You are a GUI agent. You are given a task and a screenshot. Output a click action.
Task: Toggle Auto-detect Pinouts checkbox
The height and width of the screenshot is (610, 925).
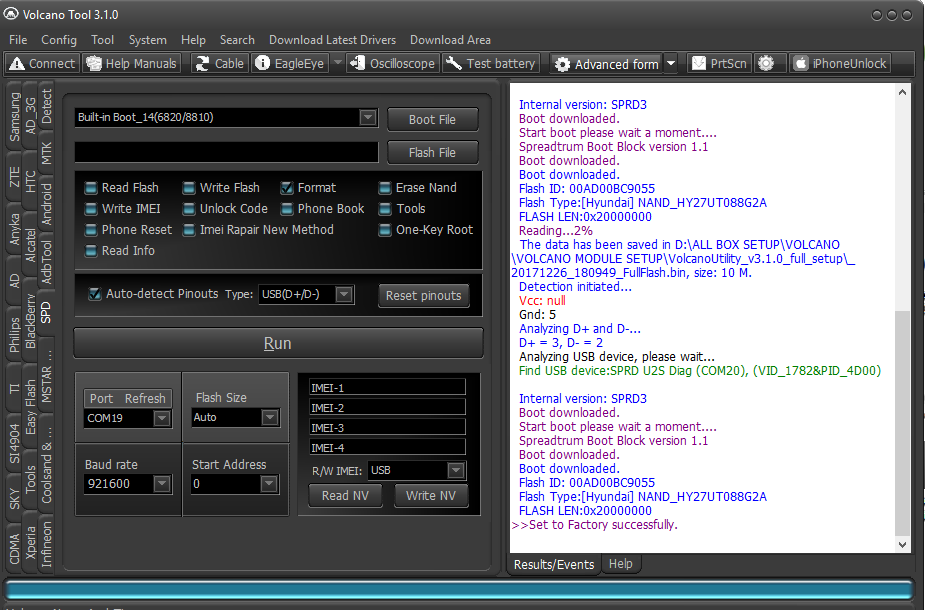[94, 294]
